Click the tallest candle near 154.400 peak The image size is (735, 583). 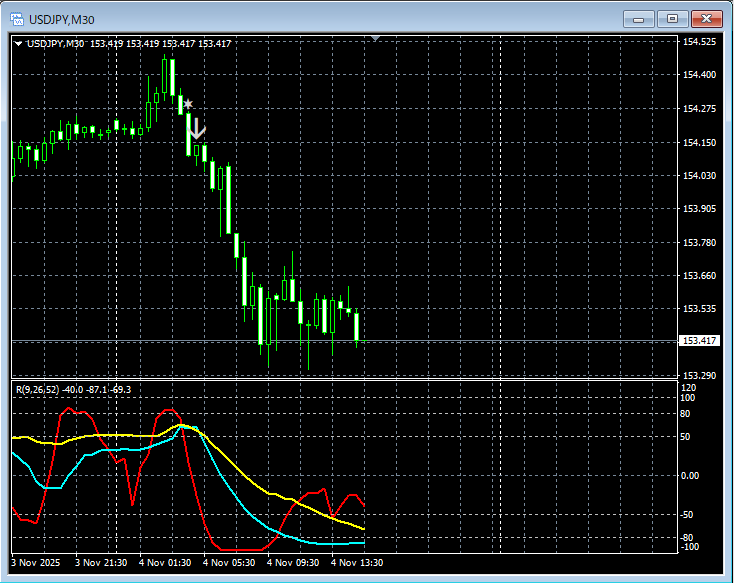tap(172, 77)
